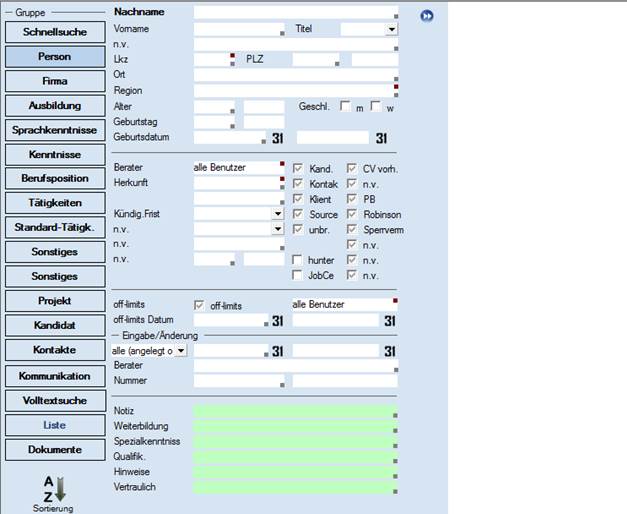Expand the Titel dropdown
The image size is (627, 514).
click(x=391, y=30)
